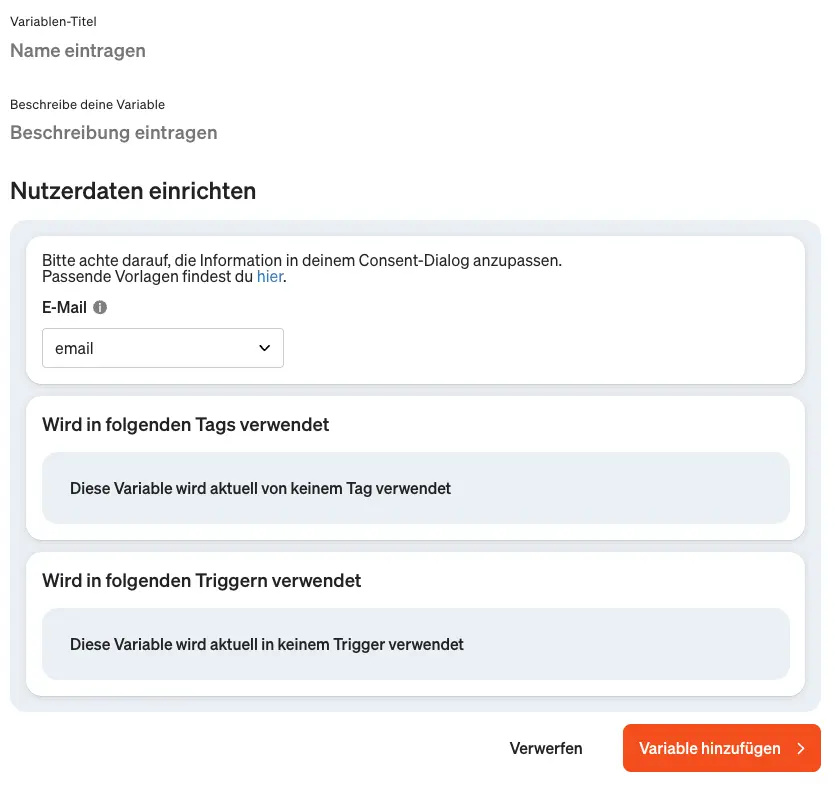Click the 'keinem Tag verwendet' notice box

[415, 488]
